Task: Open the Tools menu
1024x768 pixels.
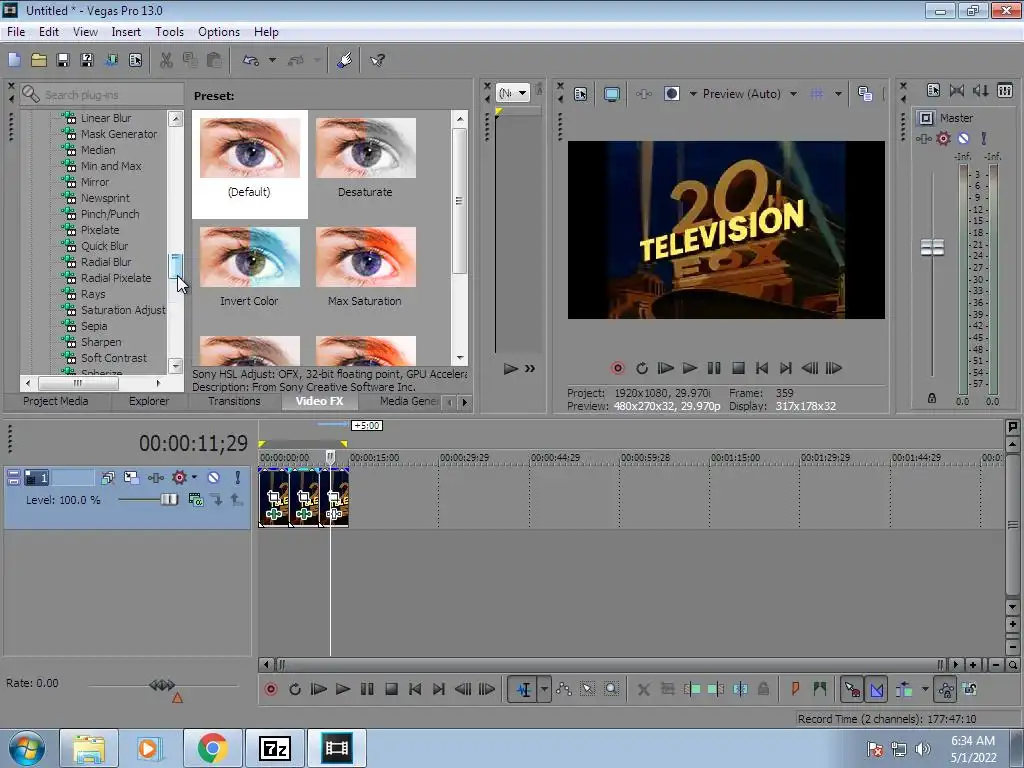Action: [x=169, y=32]
